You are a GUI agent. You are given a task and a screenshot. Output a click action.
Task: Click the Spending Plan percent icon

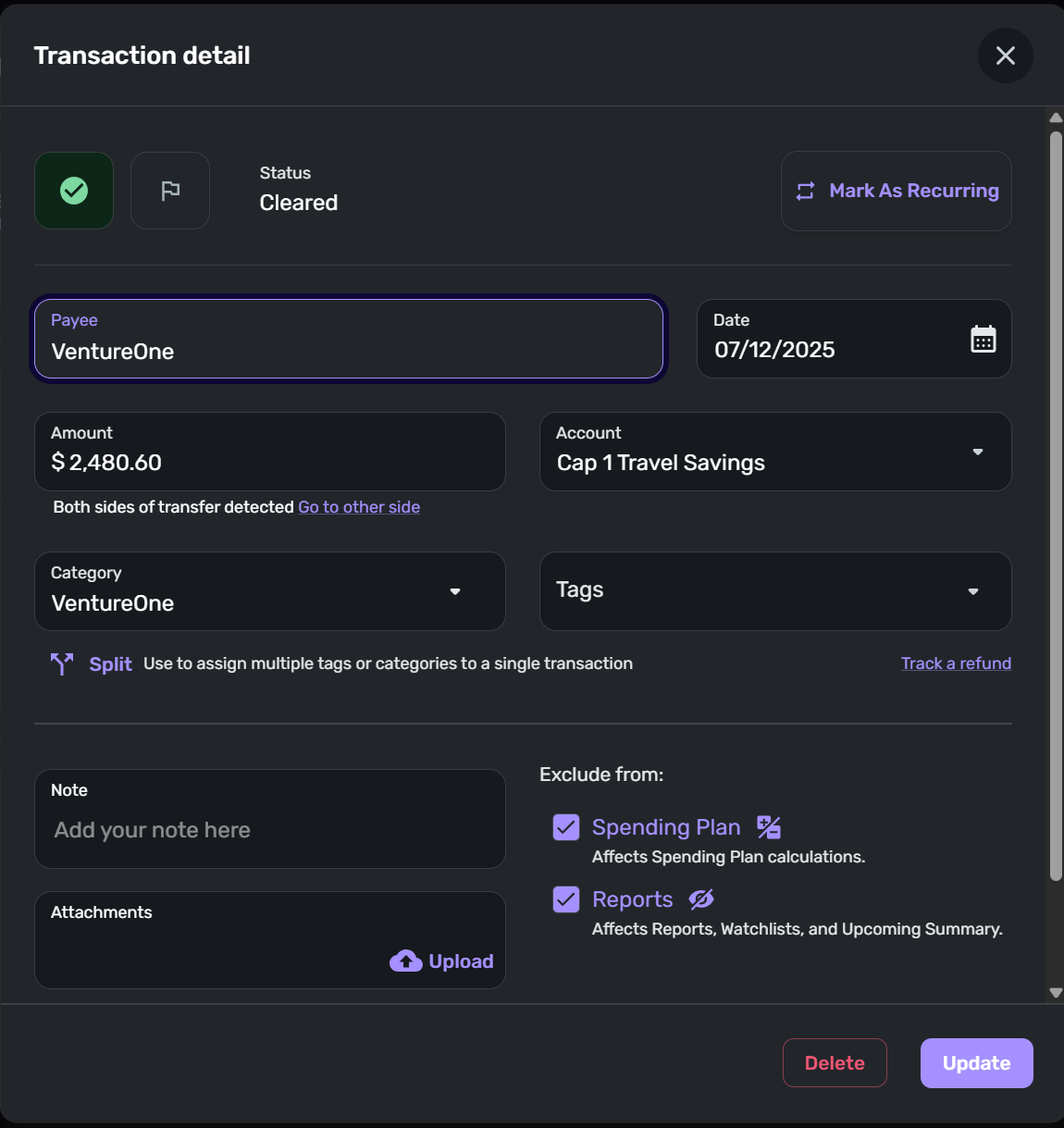pos(769,827)
